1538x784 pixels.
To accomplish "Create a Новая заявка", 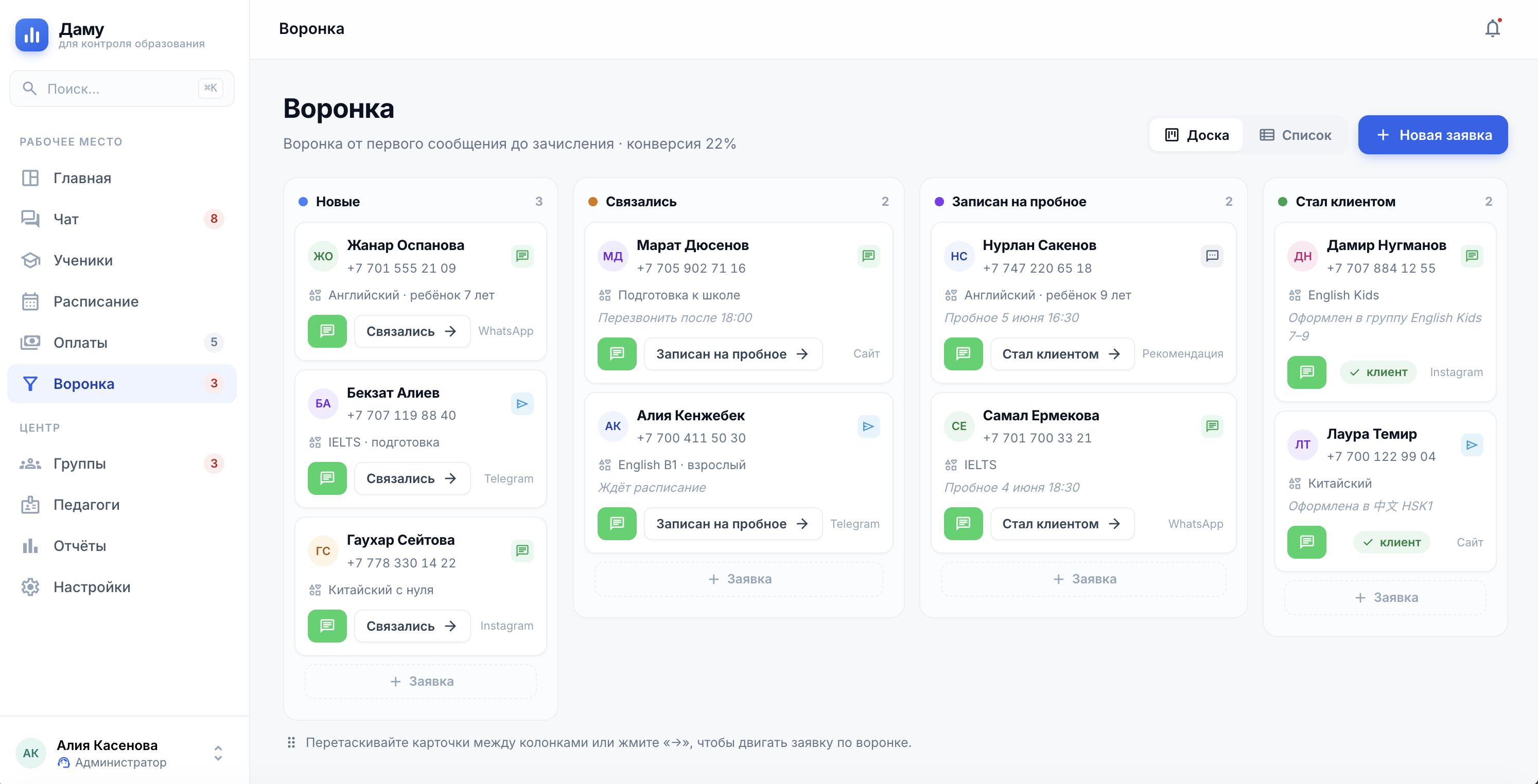I will [x=1433, y=135].
